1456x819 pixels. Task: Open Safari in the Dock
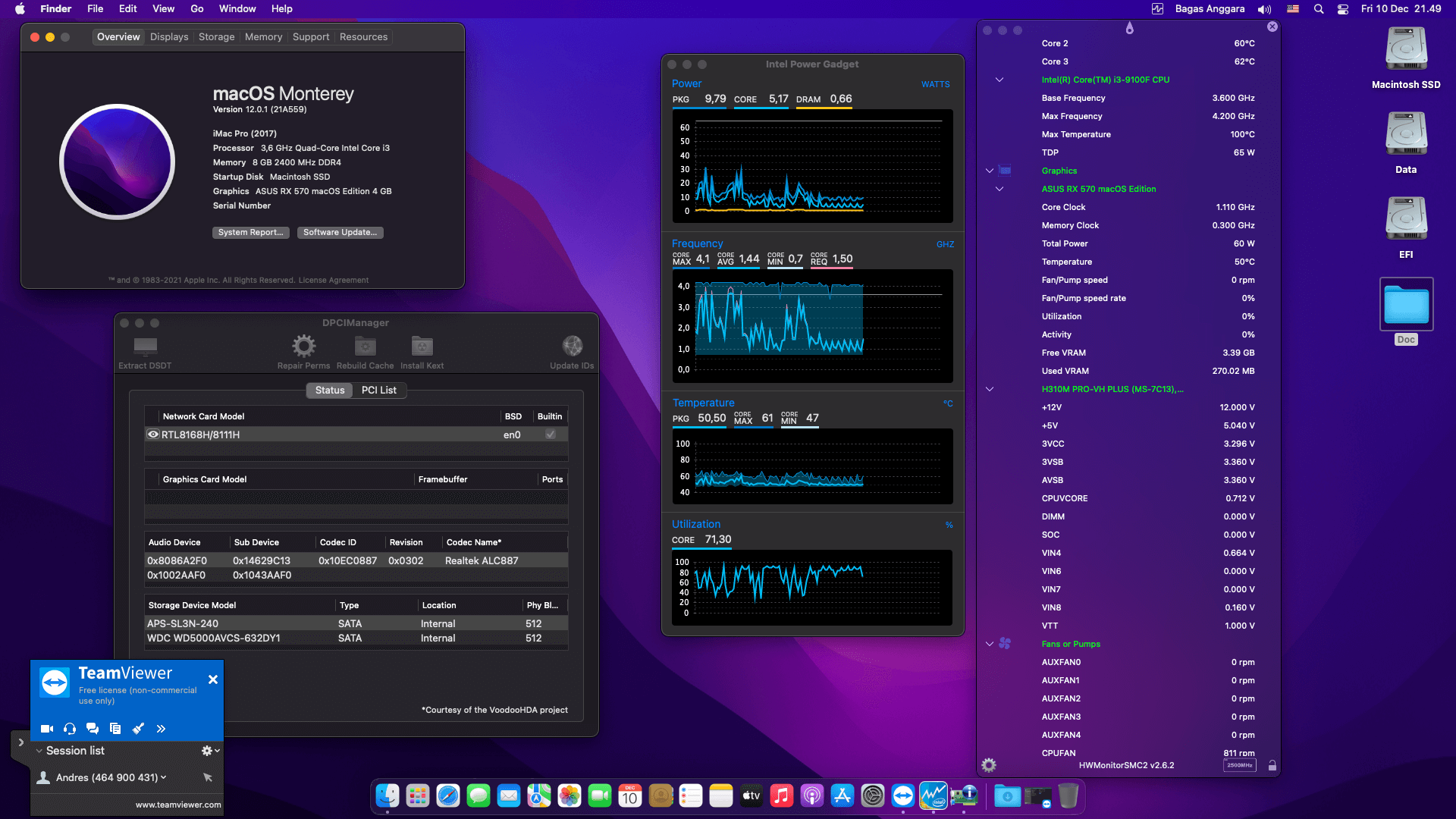pyautogui.click(x=448, y=795)
